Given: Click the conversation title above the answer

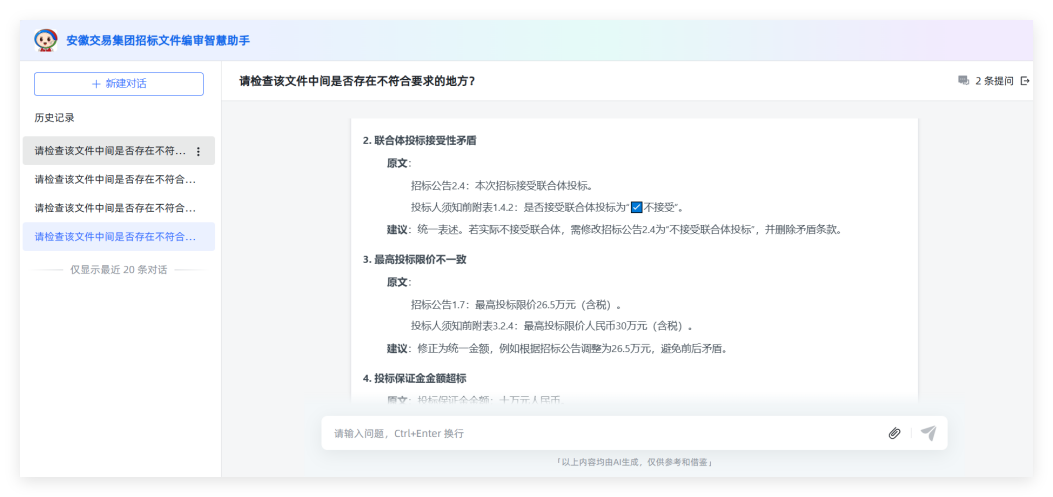Looking at the screenshot, I should 357,81.
